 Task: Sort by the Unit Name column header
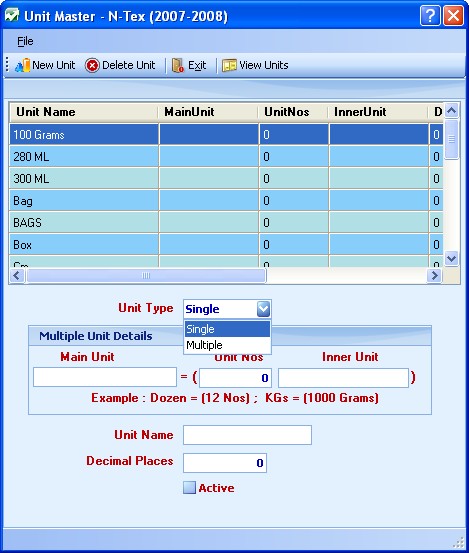pos(84,112)
